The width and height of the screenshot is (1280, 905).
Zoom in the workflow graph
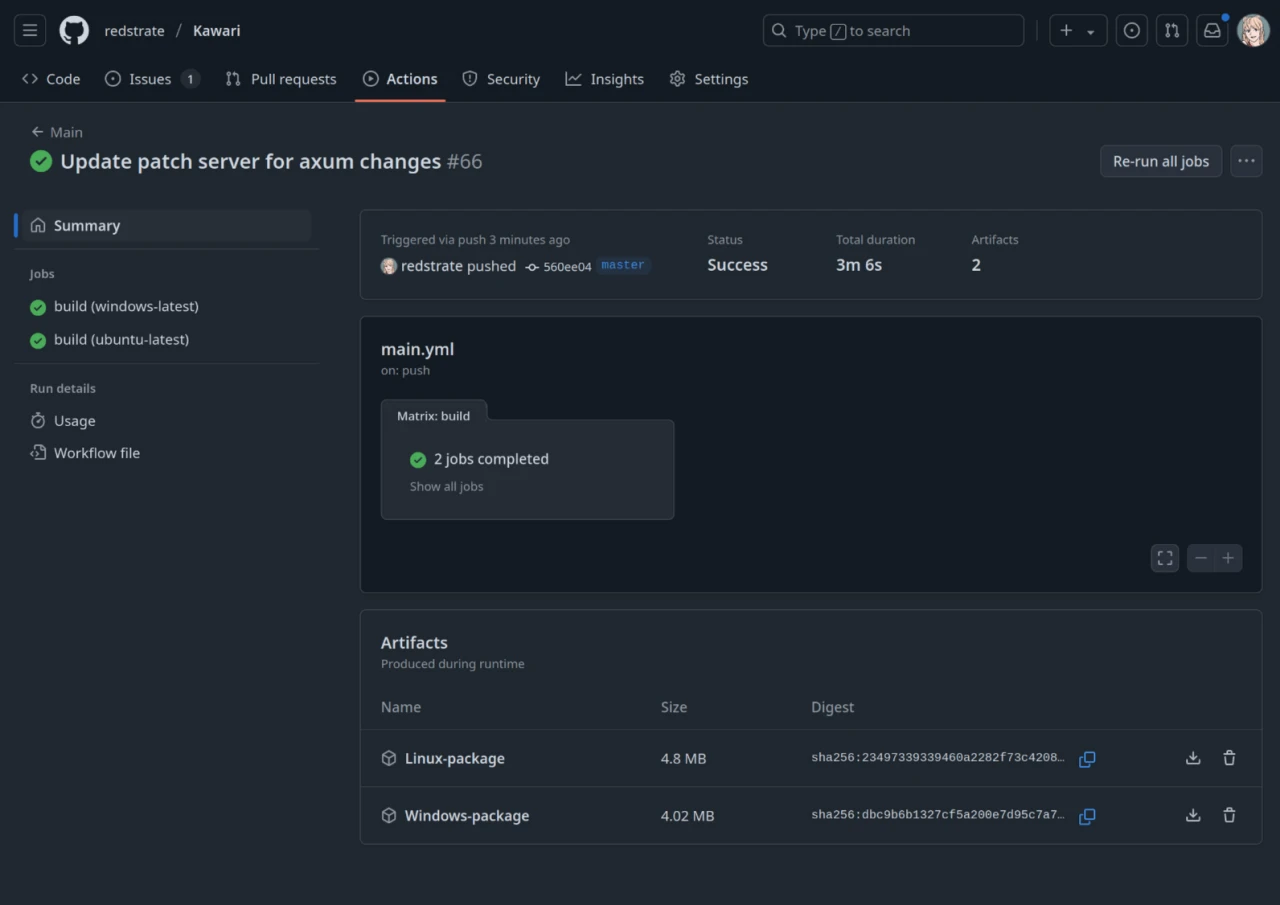(1229, 558)
